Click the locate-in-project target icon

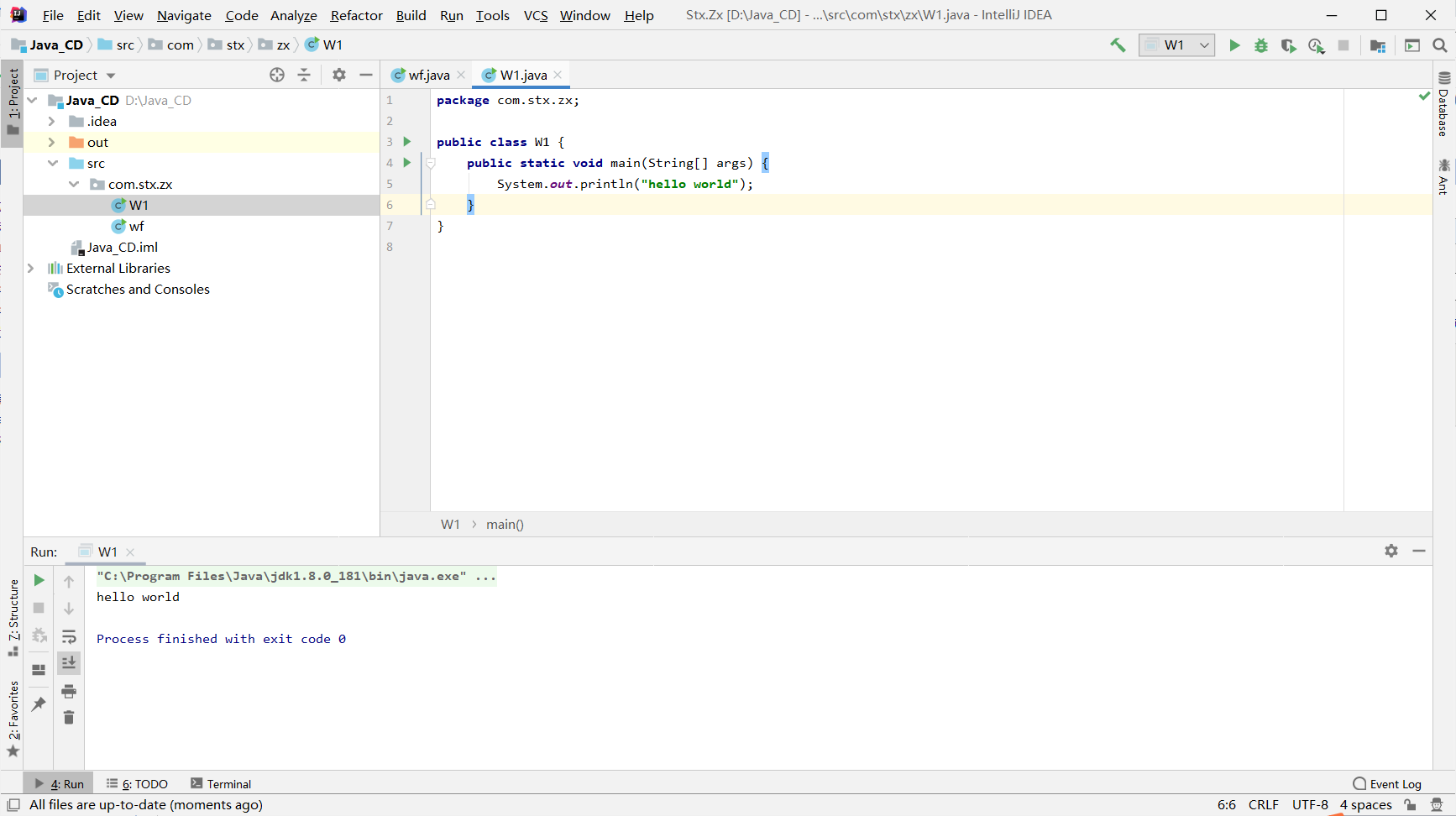277,75
